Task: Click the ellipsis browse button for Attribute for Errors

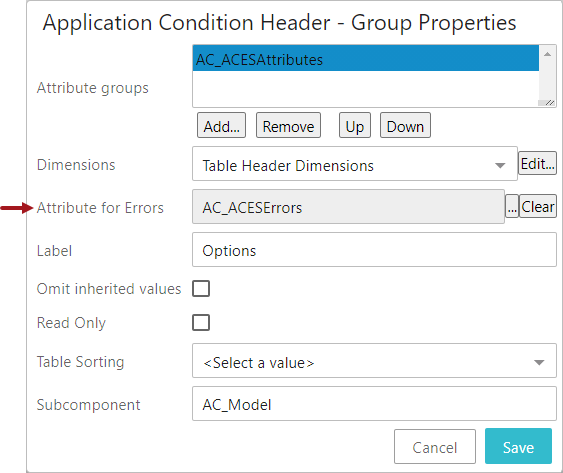Action: pyautogui.click(x=512, y=207)
